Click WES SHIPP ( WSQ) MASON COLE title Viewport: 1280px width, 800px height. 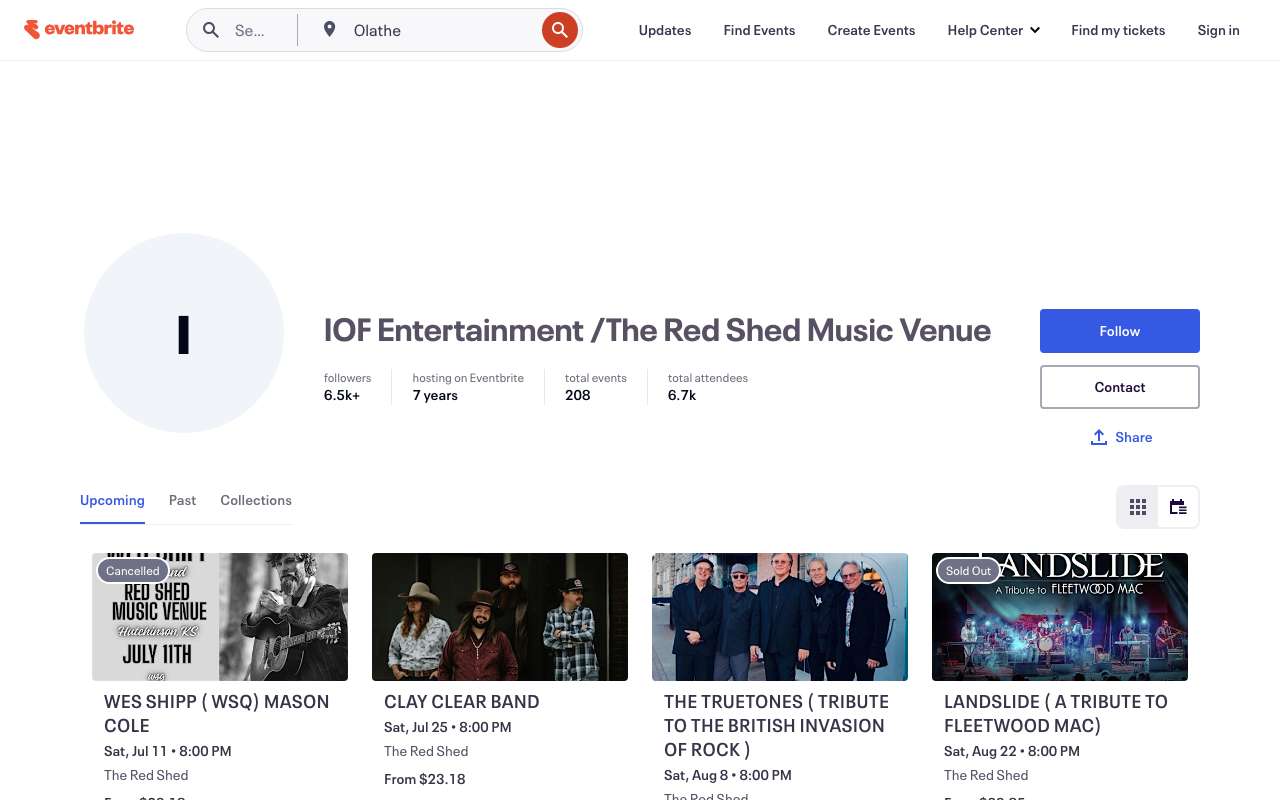(x=217, y=714)
